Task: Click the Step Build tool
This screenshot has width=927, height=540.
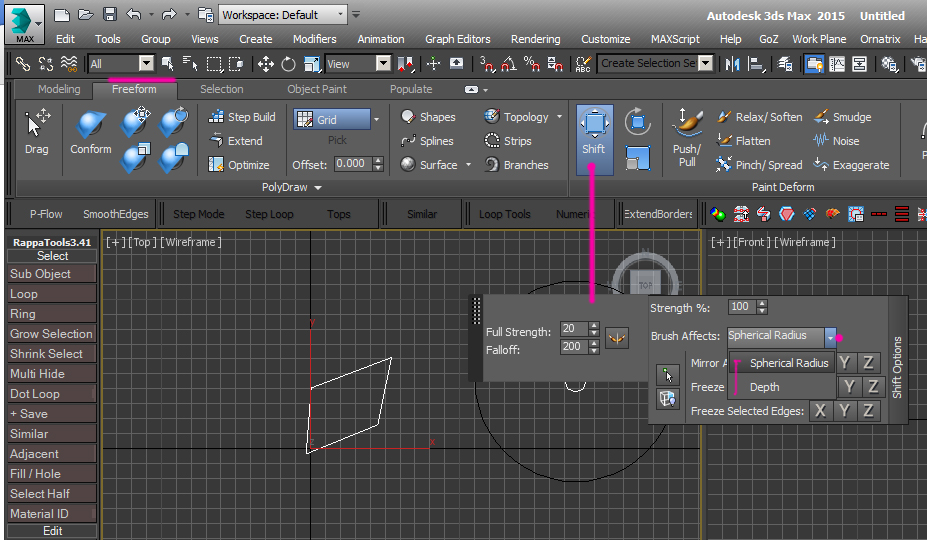Action: [242, 117]
